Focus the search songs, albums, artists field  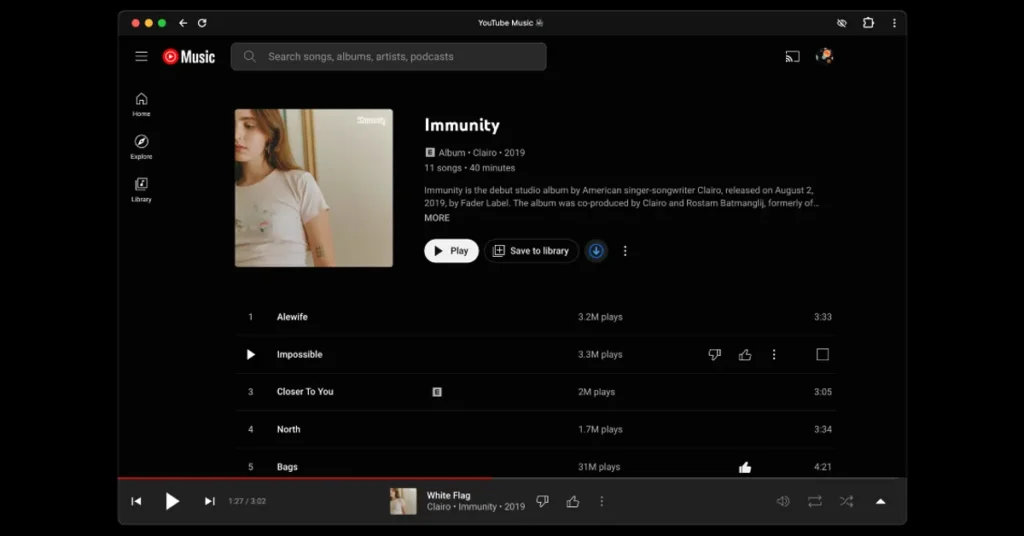coord(389,57)
